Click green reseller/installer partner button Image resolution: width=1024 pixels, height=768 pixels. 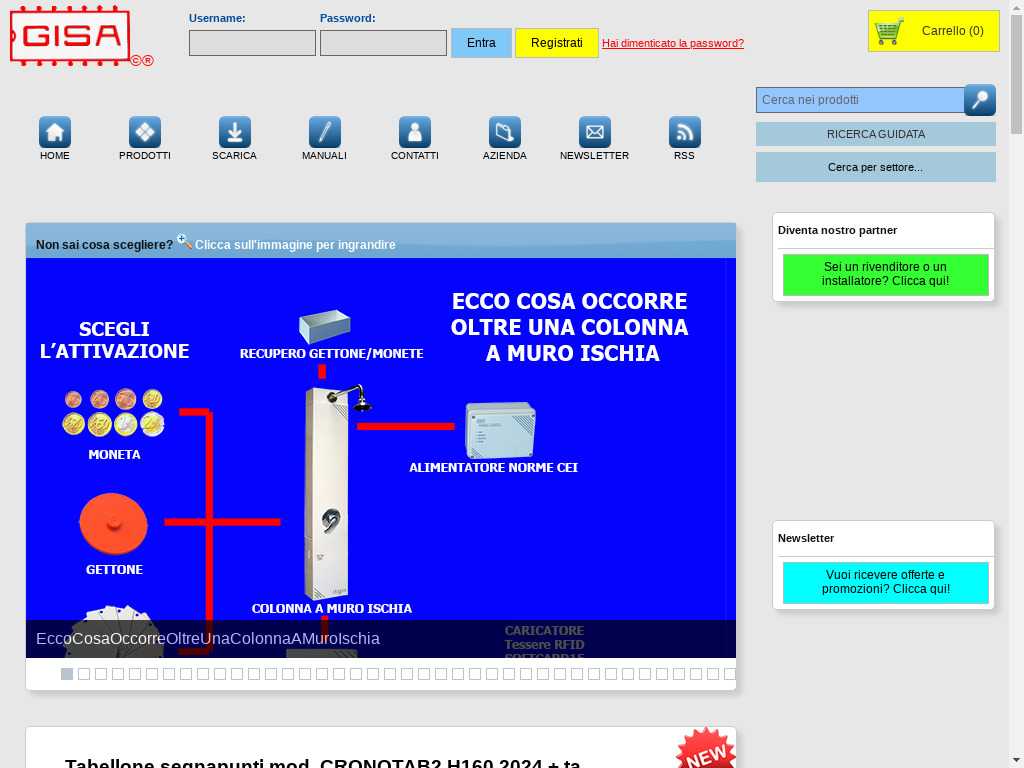point(886,274)
